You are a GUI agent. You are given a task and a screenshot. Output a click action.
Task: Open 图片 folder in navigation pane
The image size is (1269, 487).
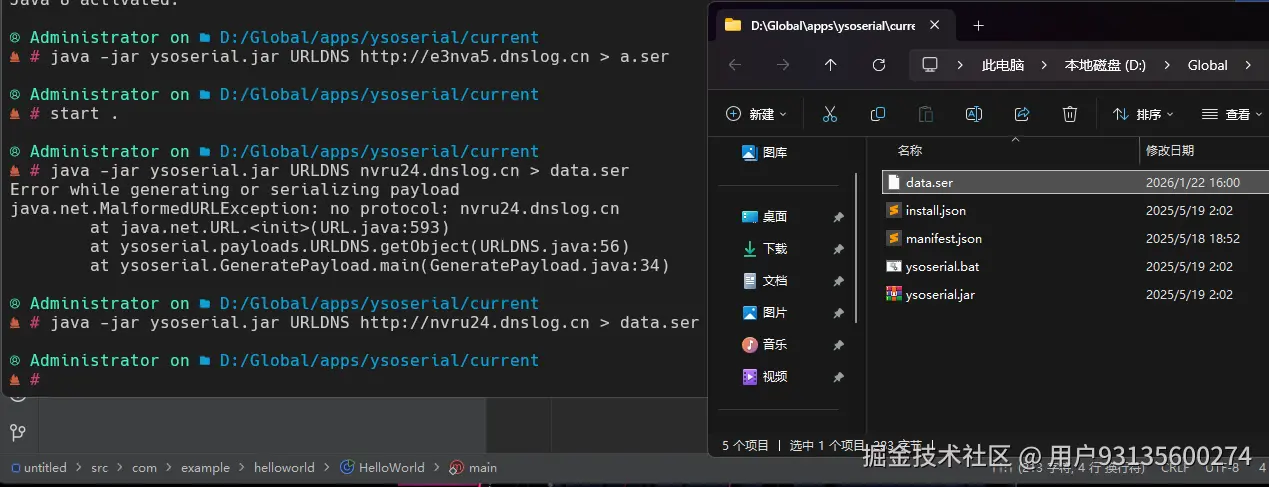765,313
